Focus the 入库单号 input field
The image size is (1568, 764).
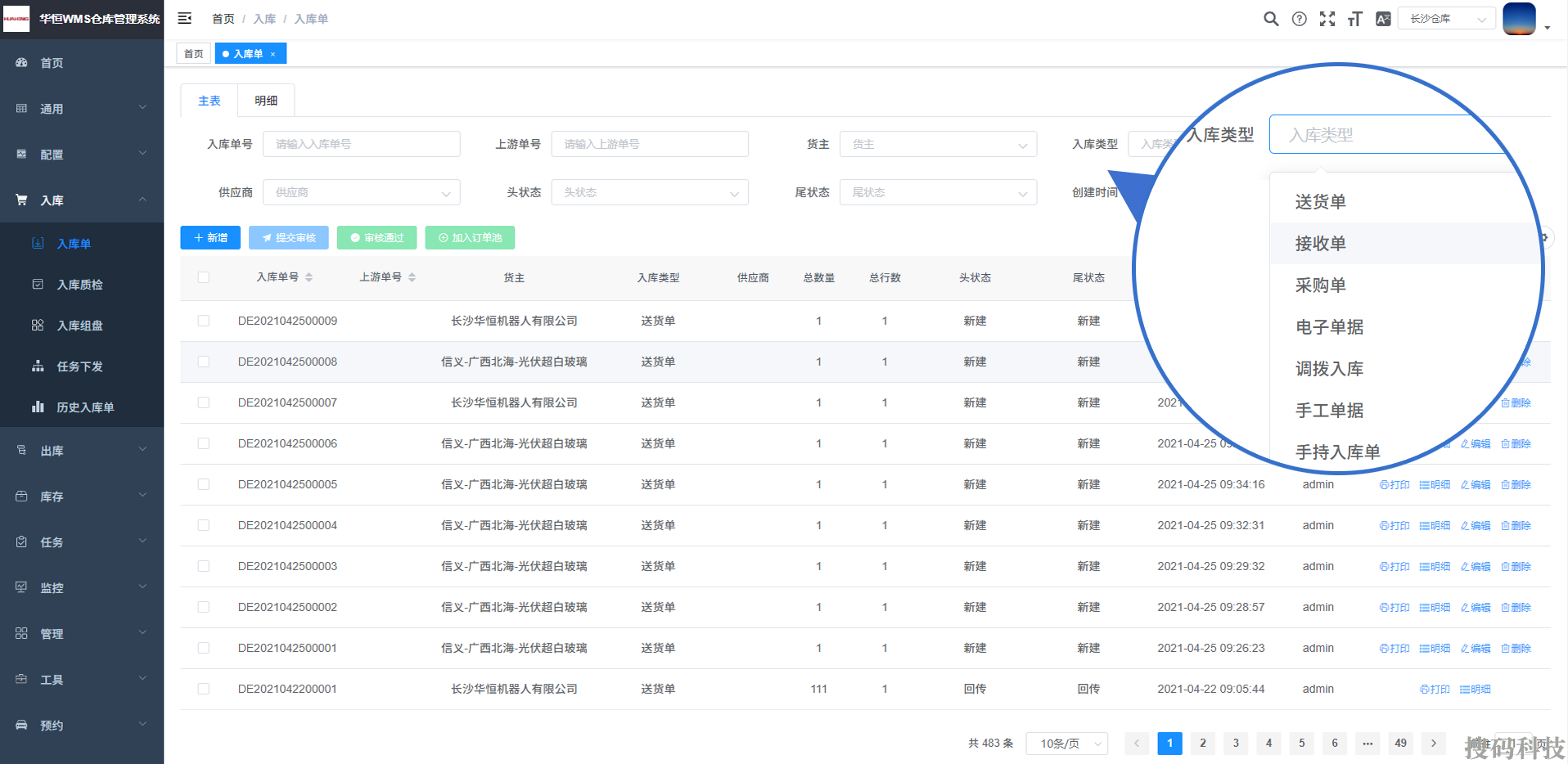click(x=361, y=144)
